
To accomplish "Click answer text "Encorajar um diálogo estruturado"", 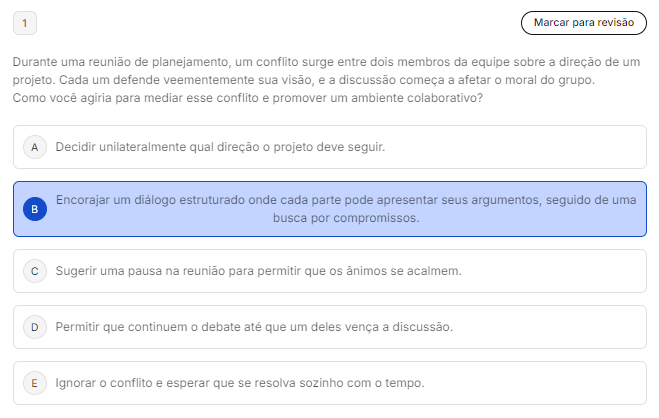I will [200, 200].
